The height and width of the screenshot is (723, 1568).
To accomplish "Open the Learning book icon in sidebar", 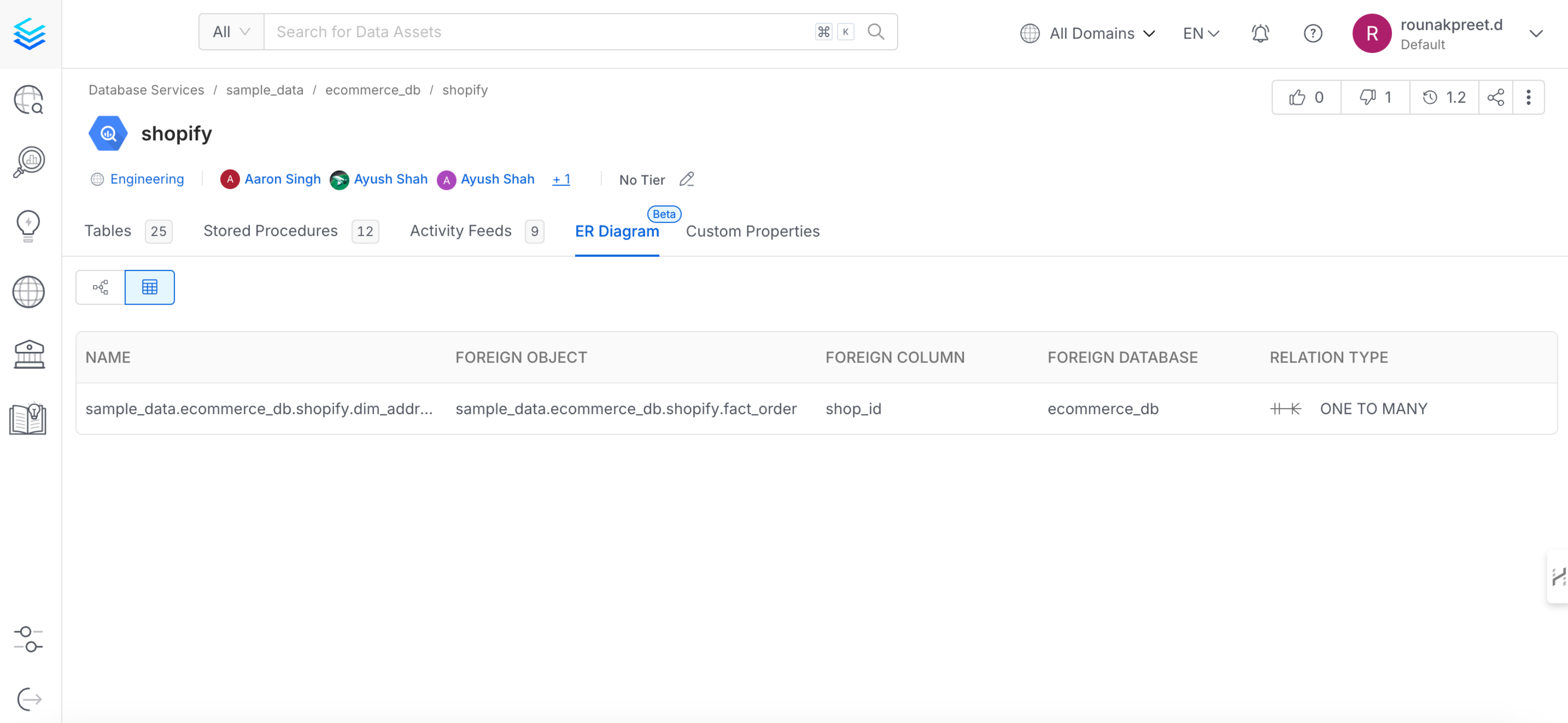I will (27, 419).
